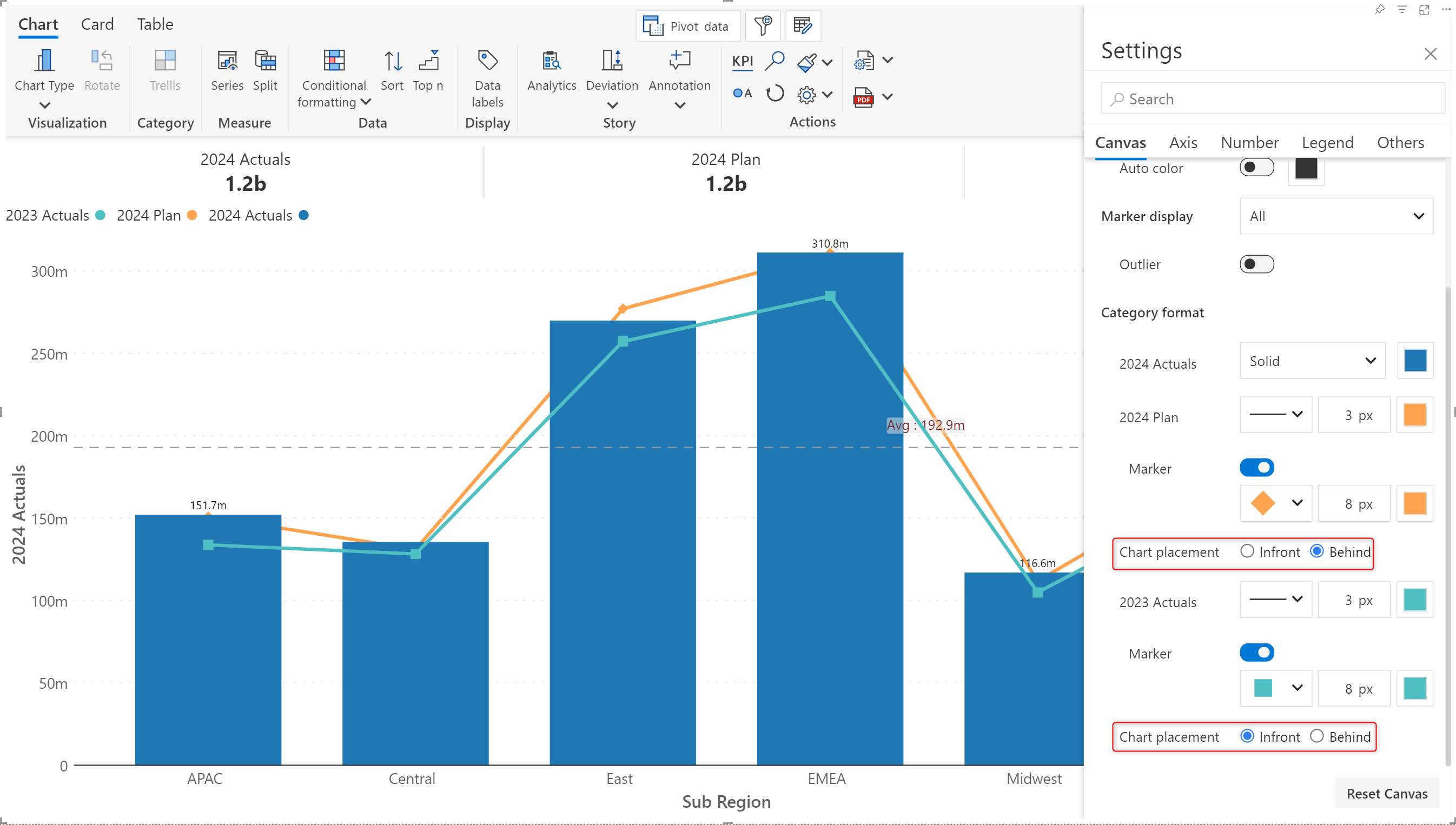Screen dimensions: 1456x825
Task: Click the refresh reset icon
Action: 775,94
